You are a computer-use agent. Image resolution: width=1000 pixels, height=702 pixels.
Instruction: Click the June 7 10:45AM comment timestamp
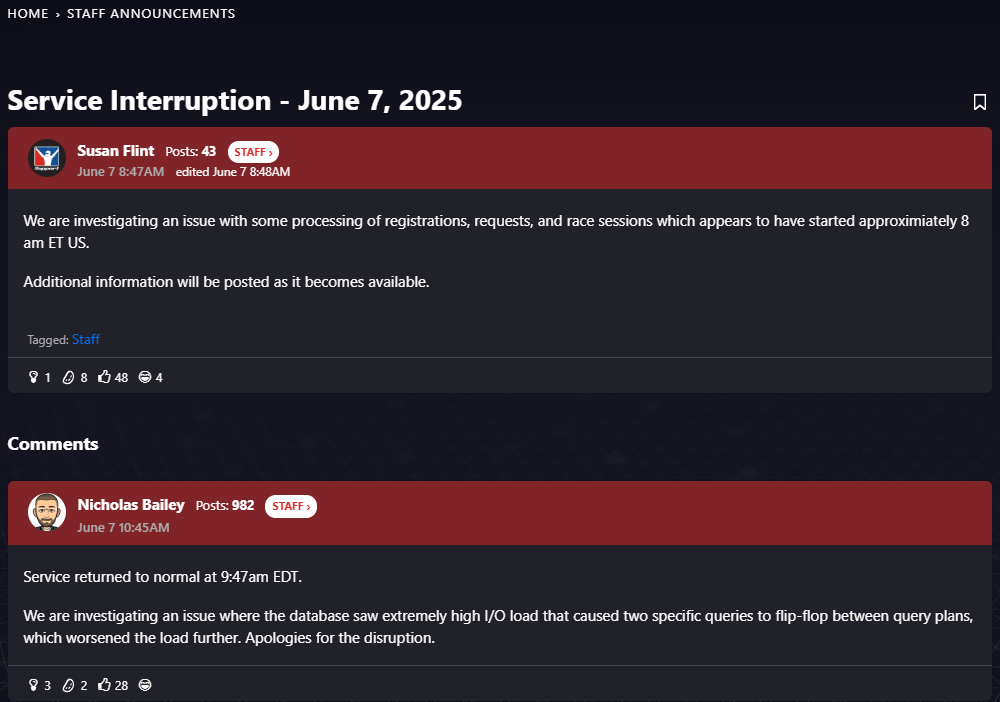123,527
